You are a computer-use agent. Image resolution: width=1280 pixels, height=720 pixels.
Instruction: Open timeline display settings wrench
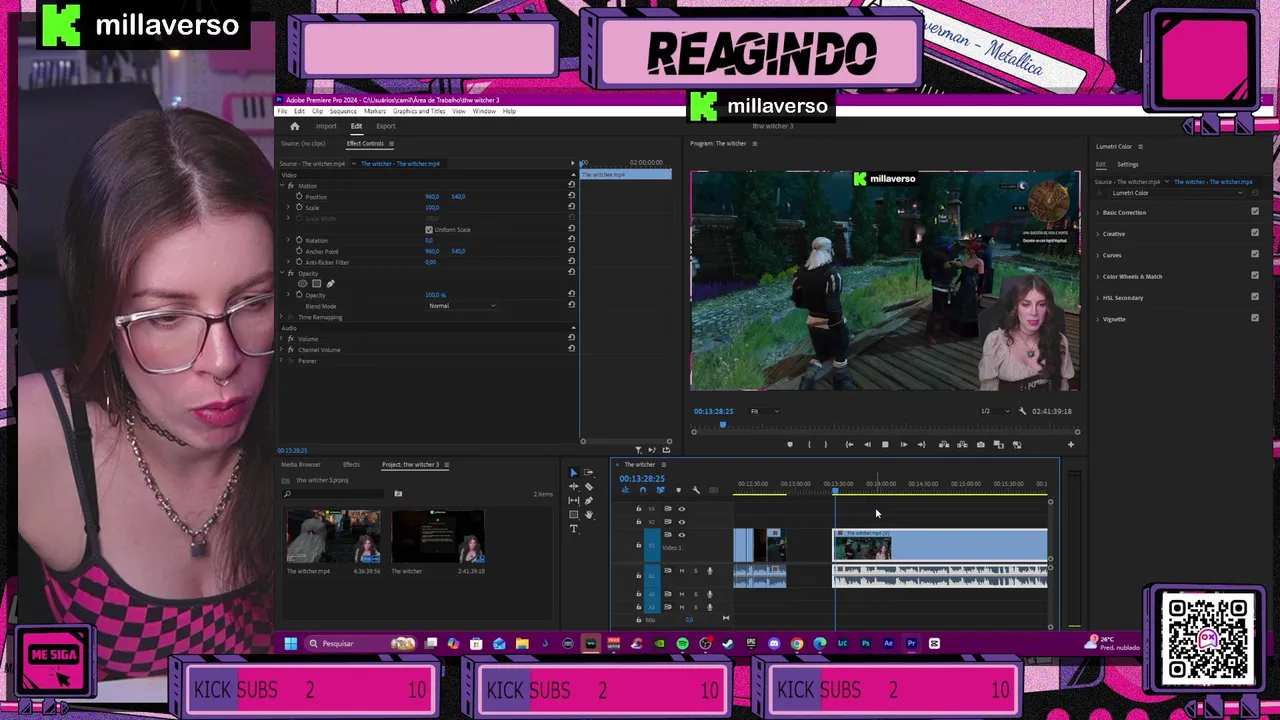coord(696,490)
